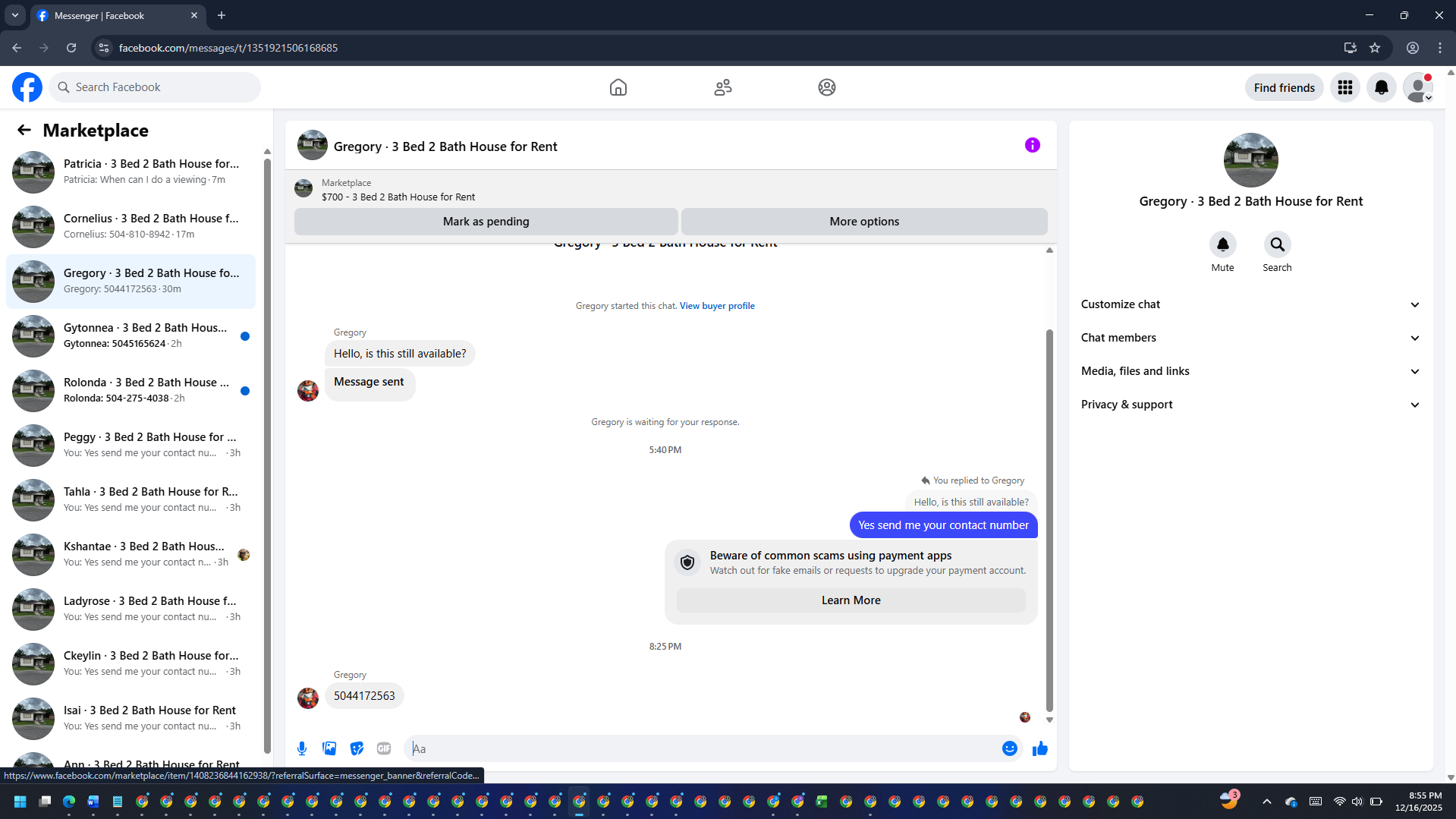This screenshot has width=1456, height=819.
Task: Click the Facebook logo
Action: (x=27, y=87)
